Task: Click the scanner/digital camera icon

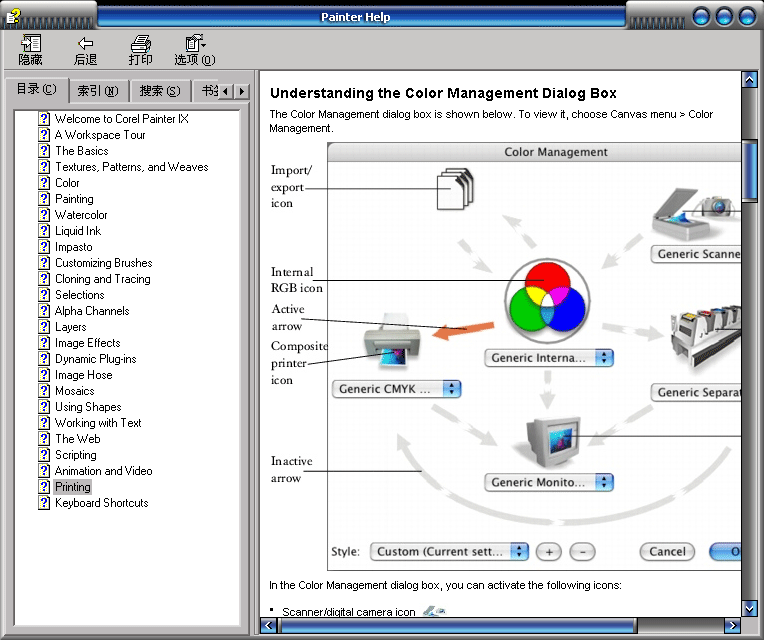Action: coord(694,214)
